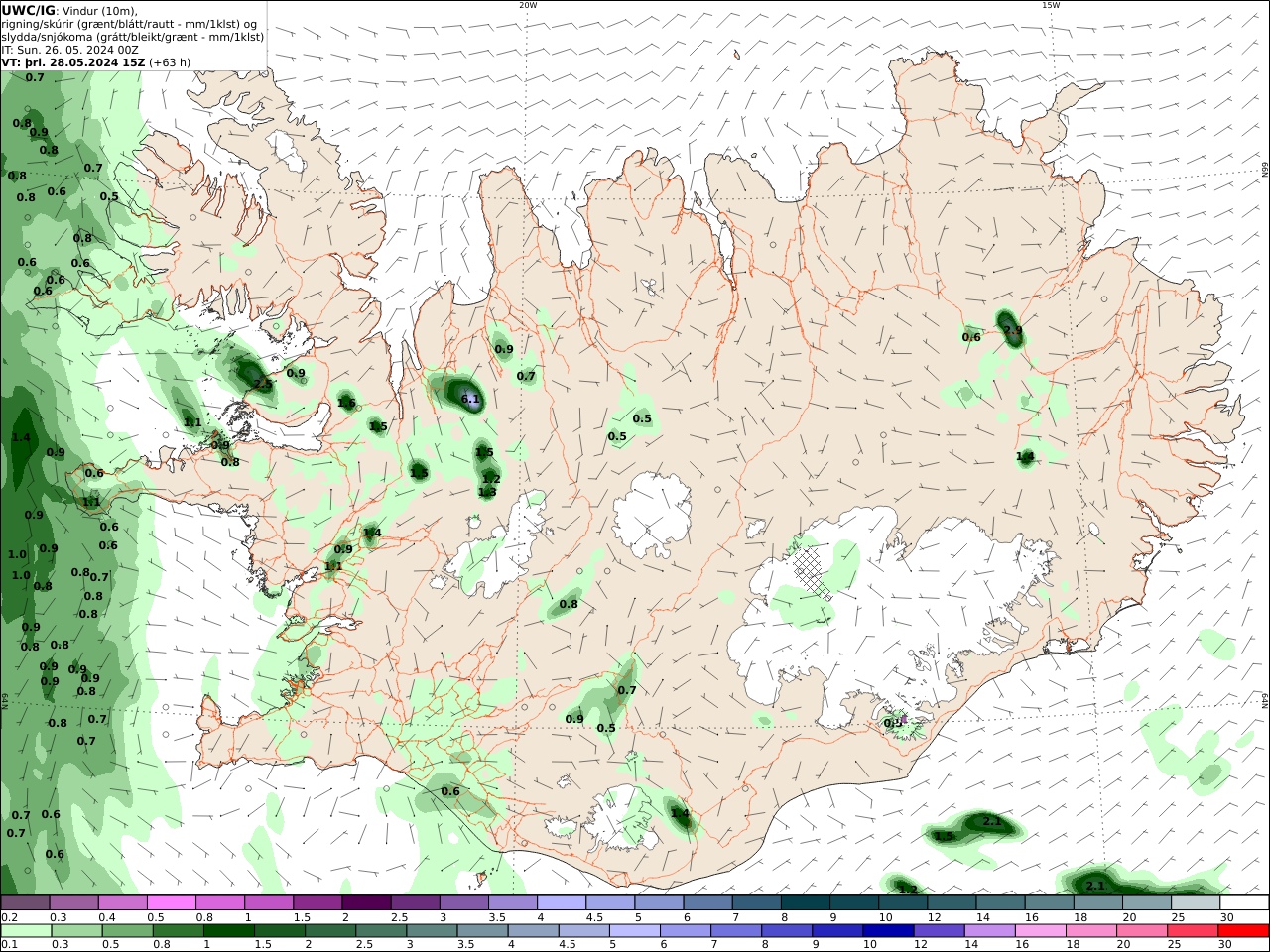Click the Hofsjökull glacier in central Iceland
Screen dimensions: 1270x952
[653, 516]
